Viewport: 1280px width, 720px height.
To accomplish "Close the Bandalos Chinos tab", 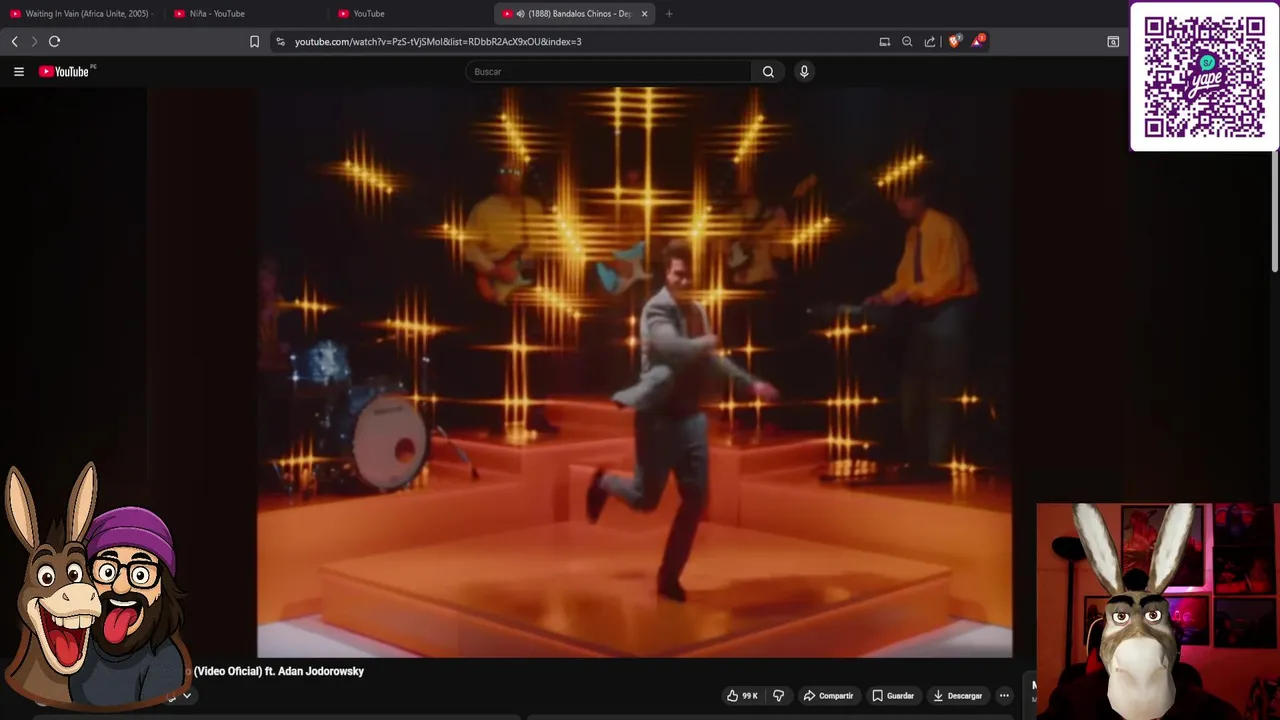I will (645, 14).
